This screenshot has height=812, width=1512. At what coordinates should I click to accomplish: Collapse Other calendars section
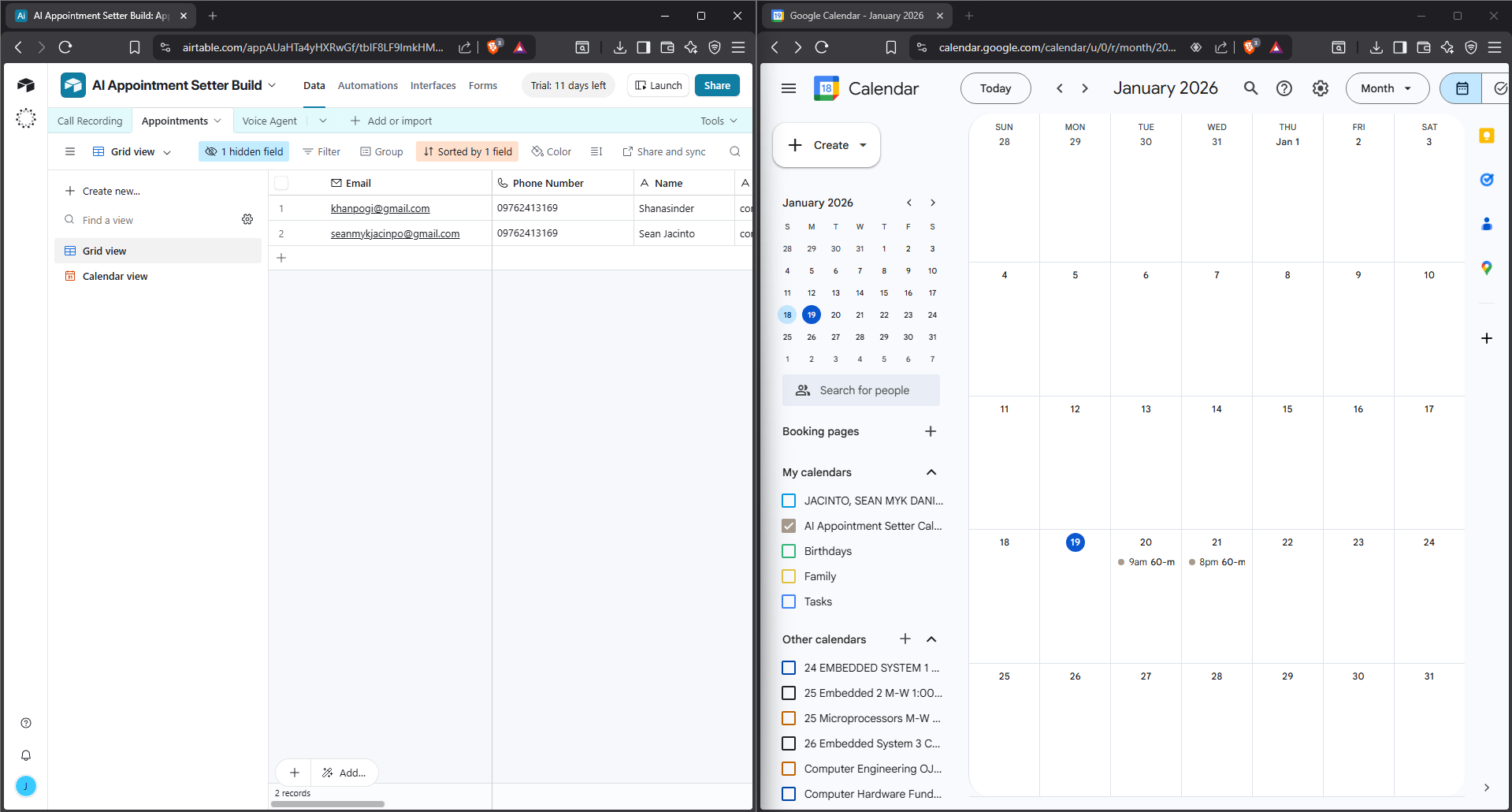coord(931,639)
